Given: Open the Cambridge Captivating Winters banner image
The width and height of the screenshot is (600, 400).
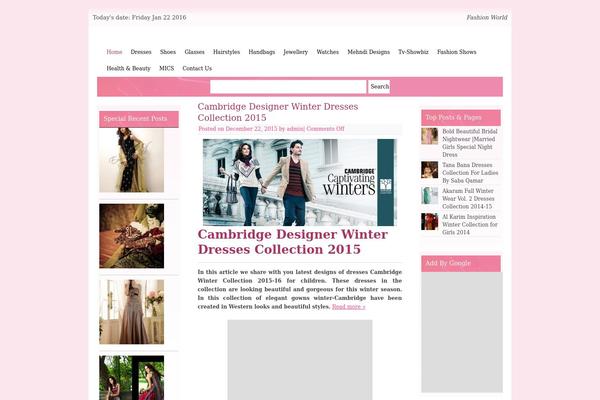Looking at the screenshot, I should pos(300,182).
